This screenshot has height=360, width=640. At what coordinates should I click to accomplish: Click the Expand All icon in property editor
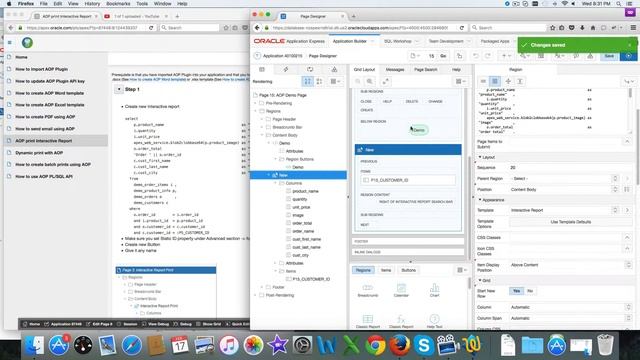pyautogui.click(x=520, y=81)
